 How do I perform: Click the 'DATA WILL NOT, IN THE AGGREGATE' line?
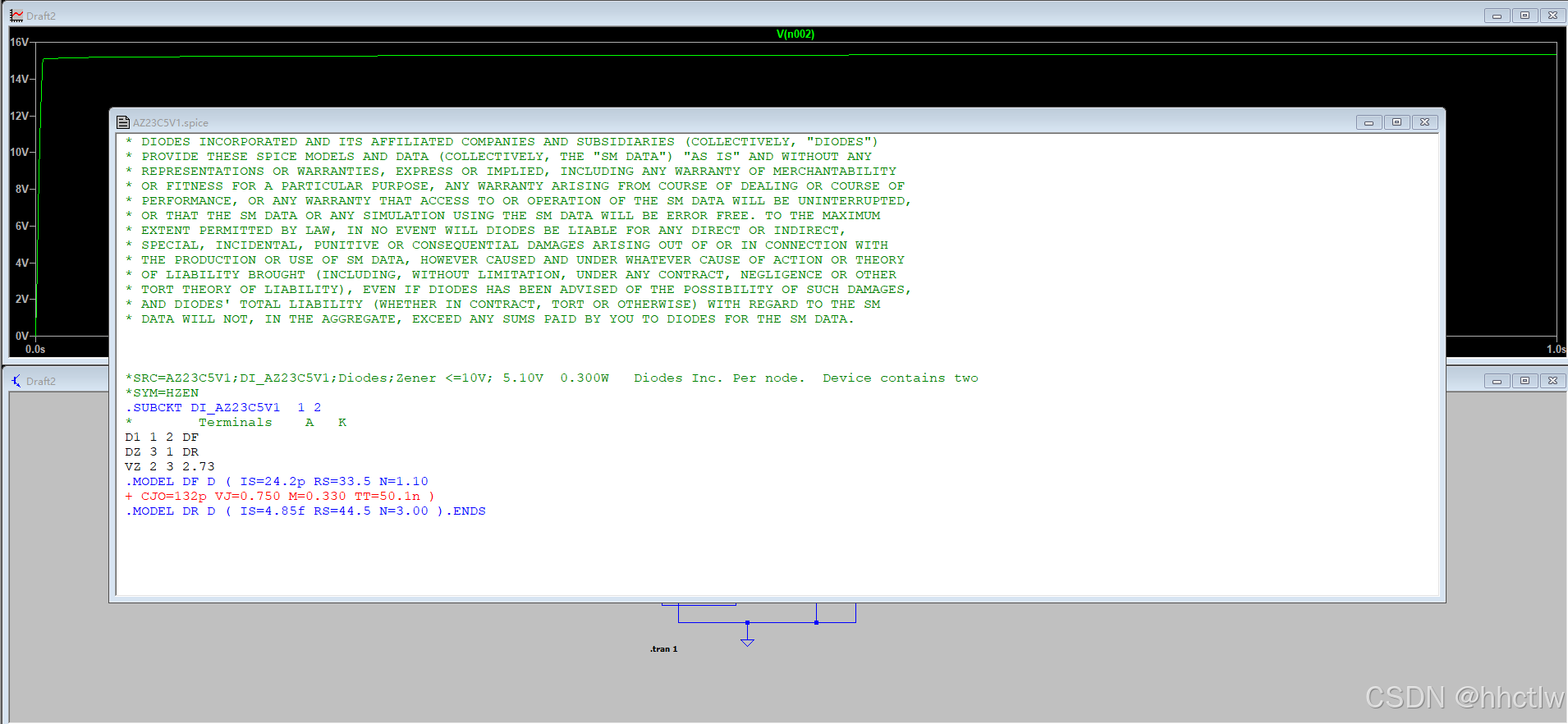click(490, 319)
